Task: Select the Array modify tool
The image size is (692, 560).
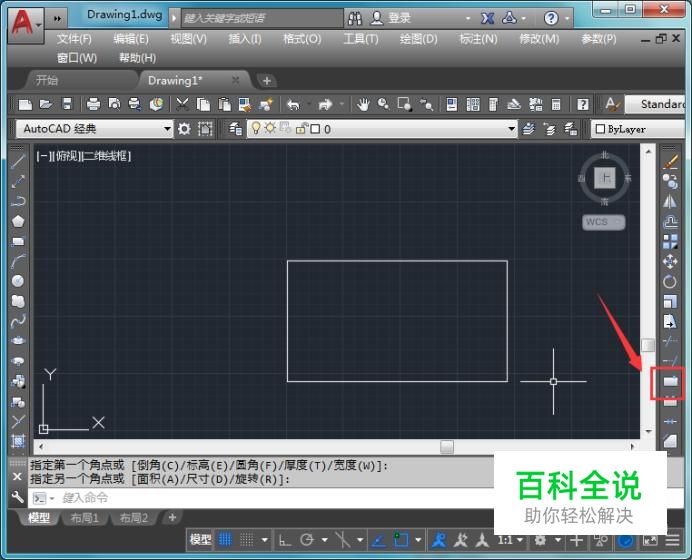Action: [x=670, y=241]
